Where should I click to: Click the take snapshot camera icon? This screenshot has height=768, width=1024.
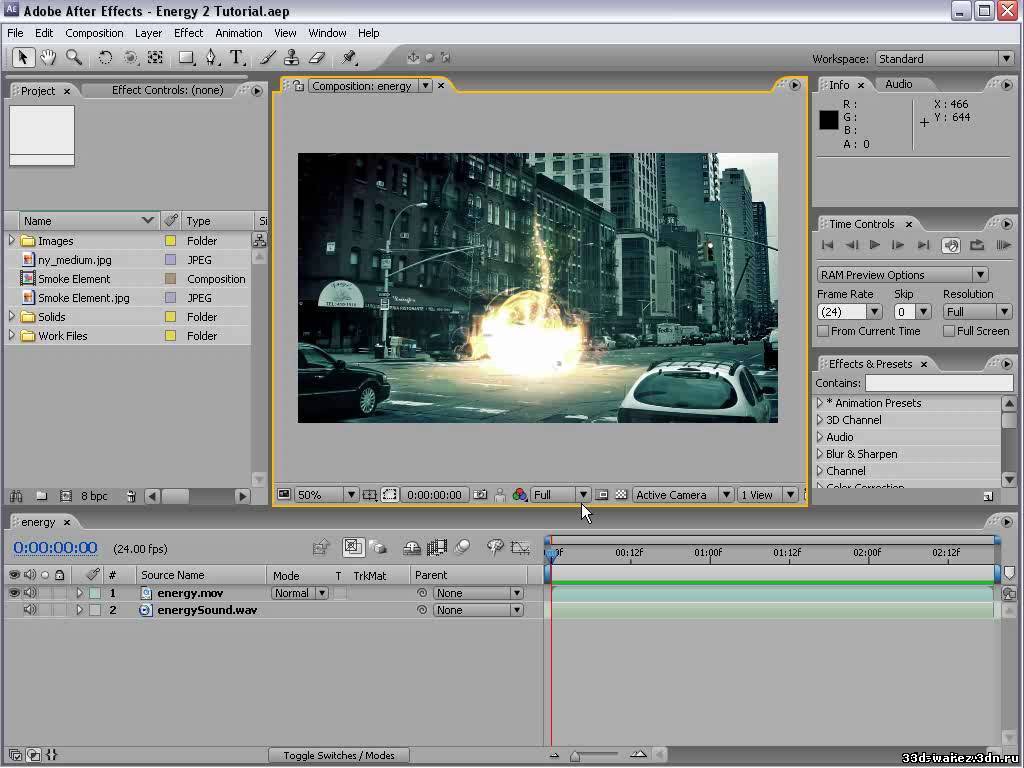coord(480,495)
